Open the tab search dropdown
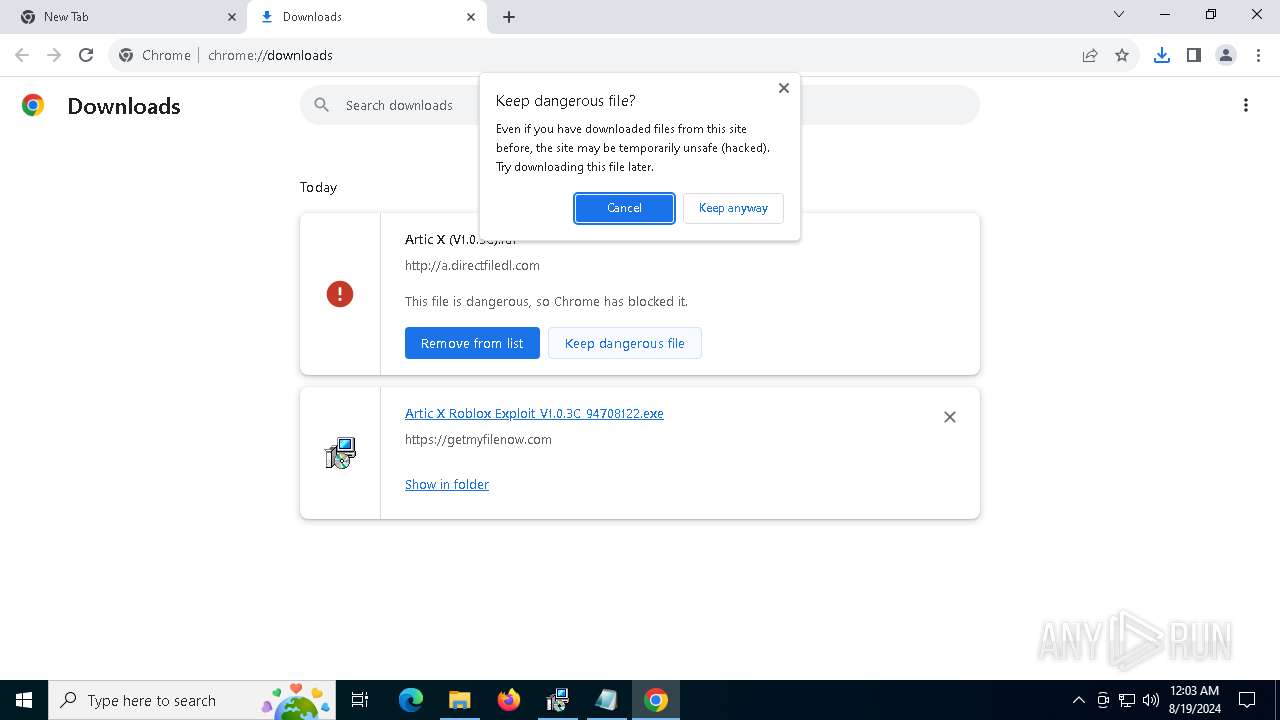Screen dimensions: 1280x720 click(1119, 14)
